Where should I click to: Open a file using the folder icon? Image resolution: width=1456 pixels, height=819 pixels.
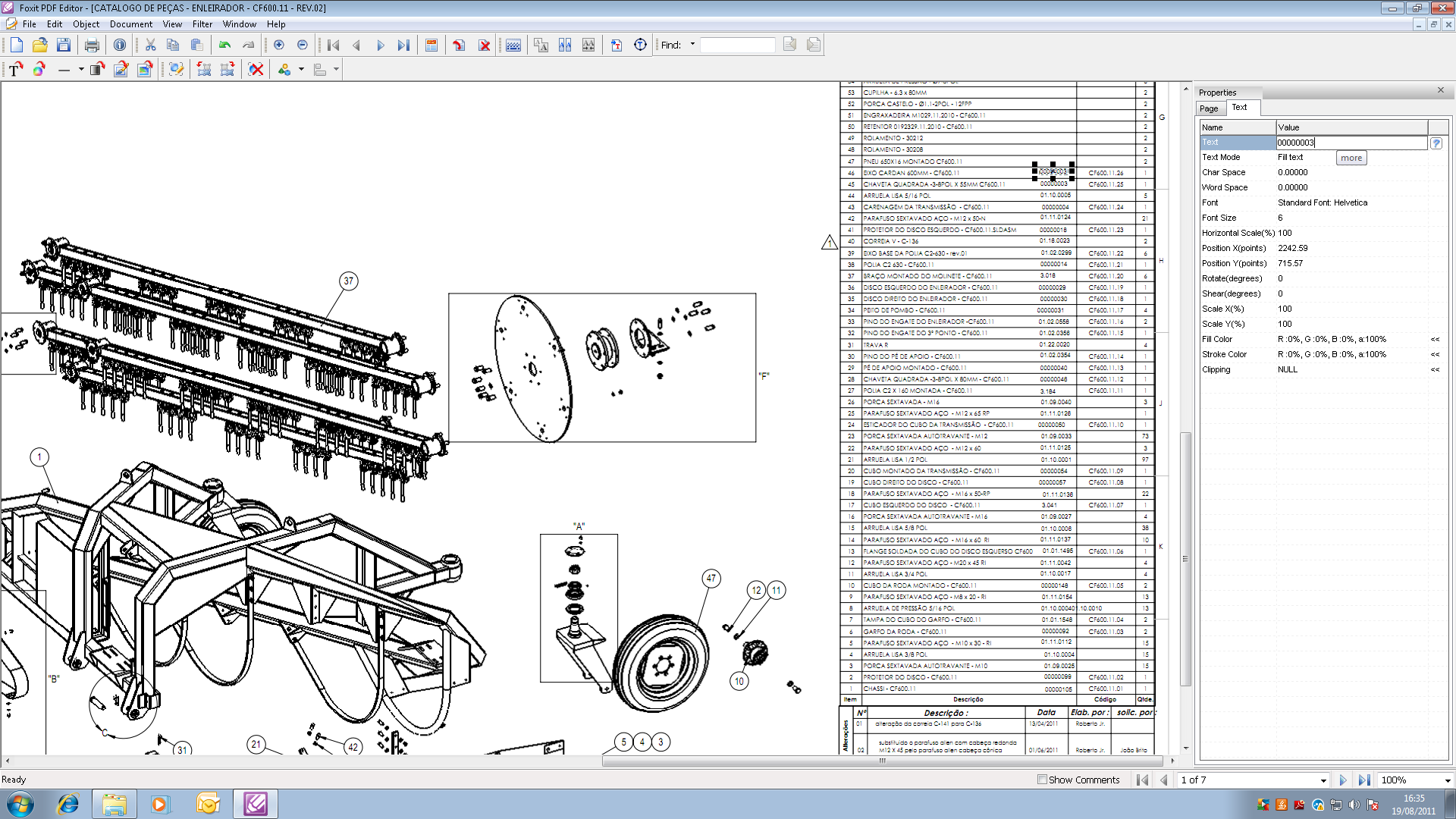40,45
